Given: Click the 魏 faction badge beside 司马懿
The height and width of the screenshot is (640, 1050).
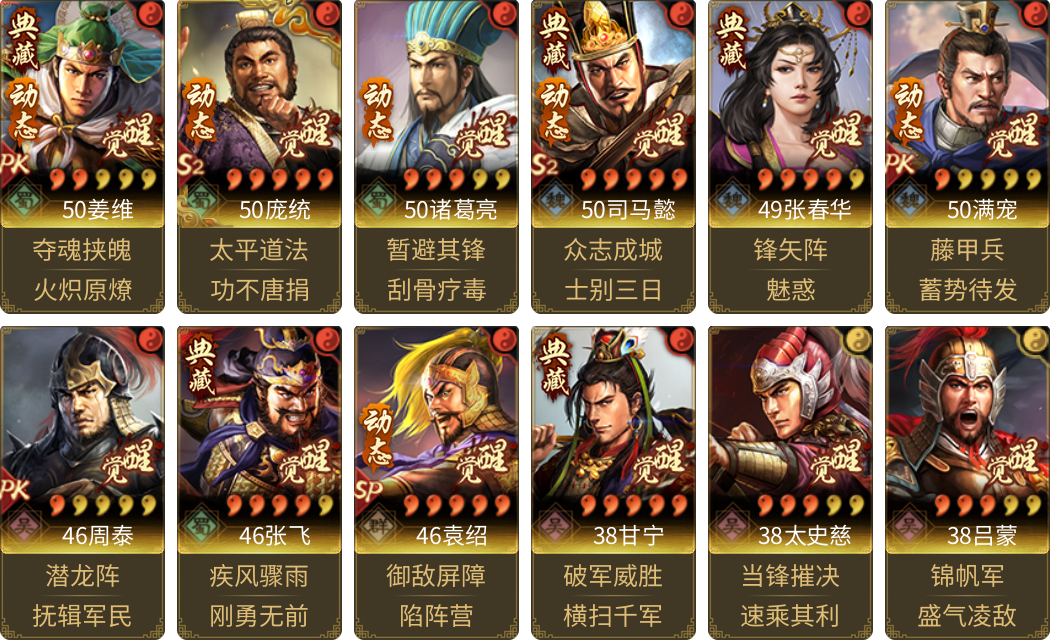Looking at the screenshot, I should 554,201.
